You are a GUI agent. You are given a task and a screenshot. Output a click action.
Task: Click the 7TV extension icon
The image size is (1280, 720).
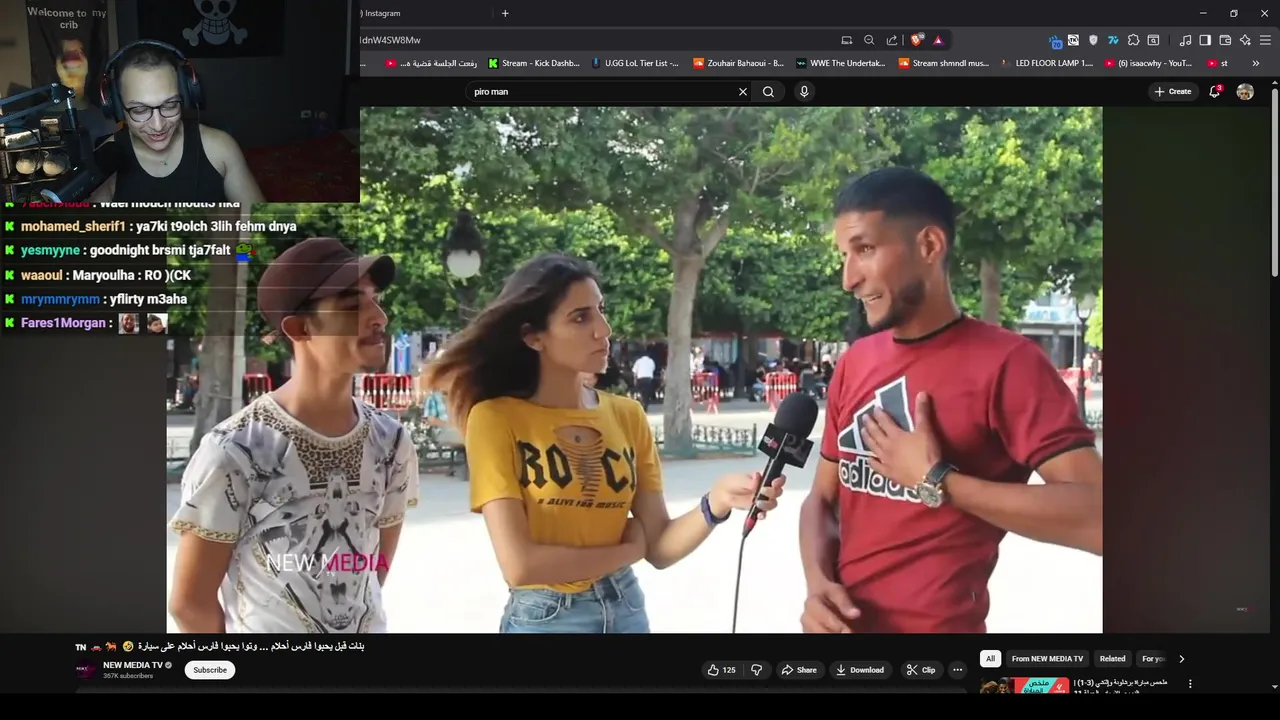[1113, 40]
